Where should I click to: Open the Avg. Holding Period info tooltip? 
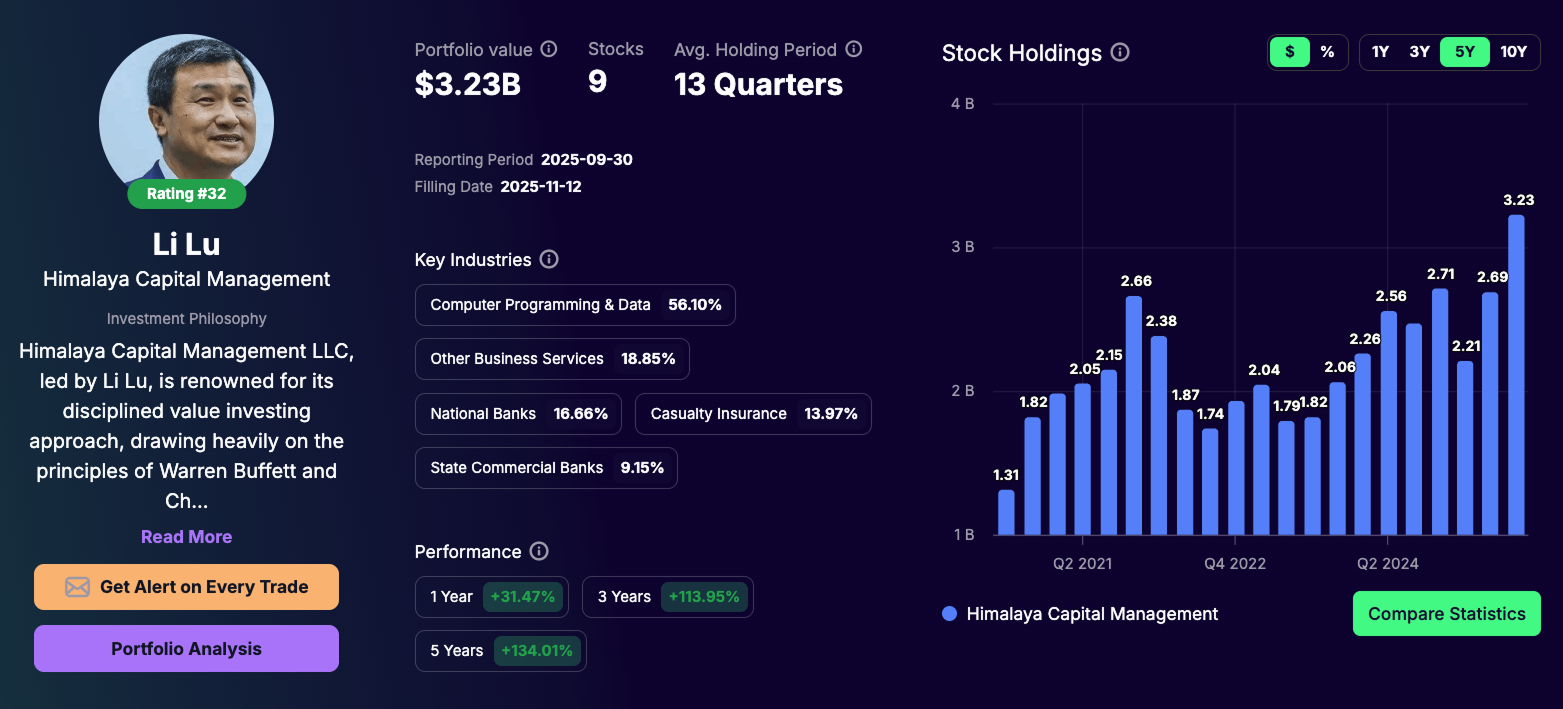click(854, 48)
